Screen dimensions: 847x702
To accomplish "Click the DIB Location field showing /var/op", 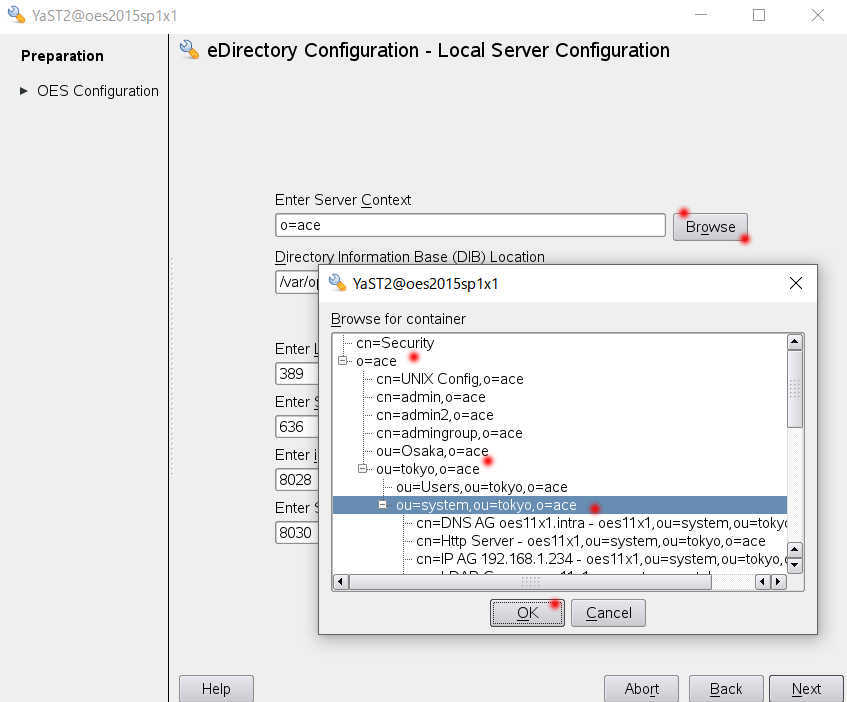I will tap(297, 282).
